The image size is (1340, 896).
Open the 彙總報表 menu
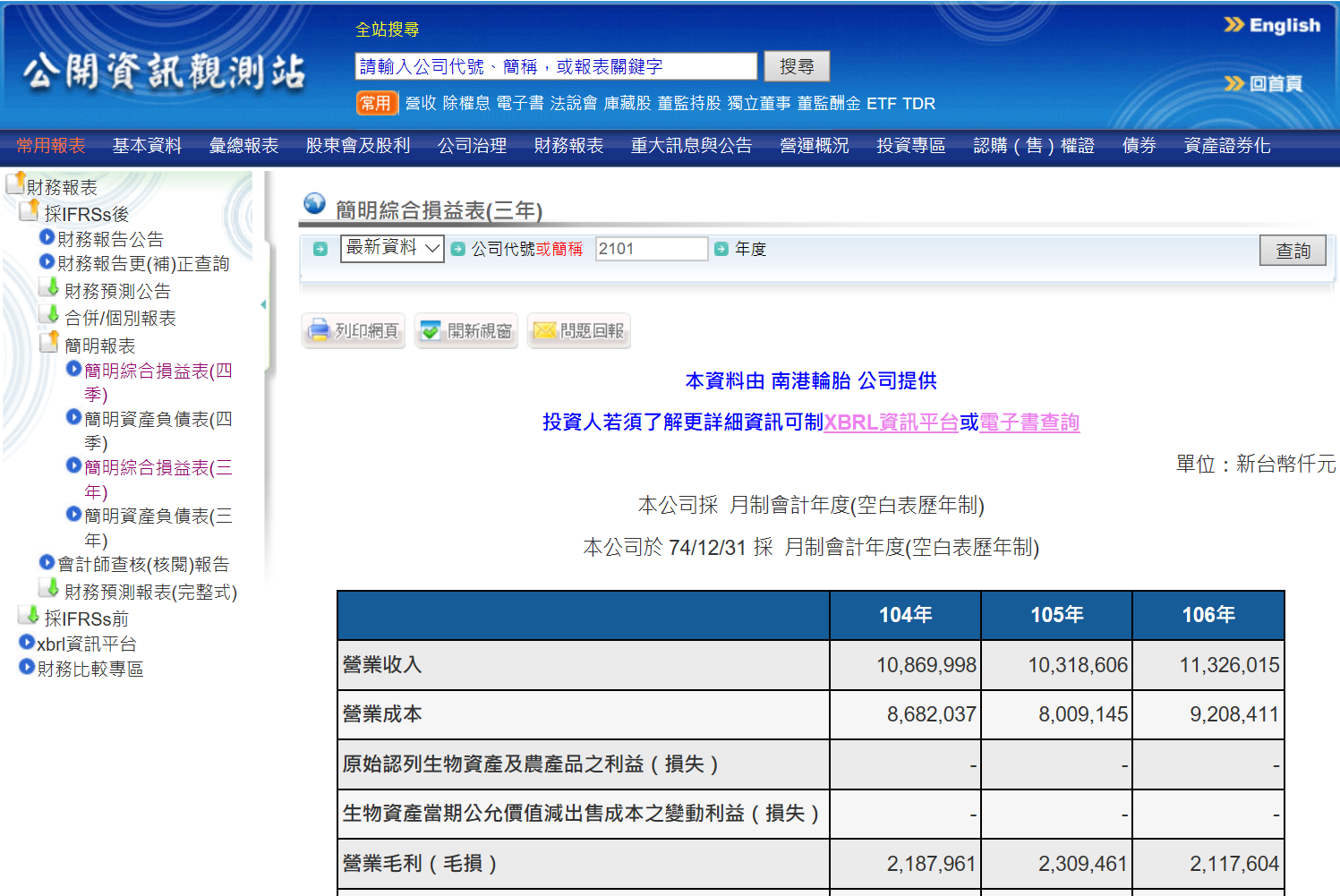coord(243,146)
